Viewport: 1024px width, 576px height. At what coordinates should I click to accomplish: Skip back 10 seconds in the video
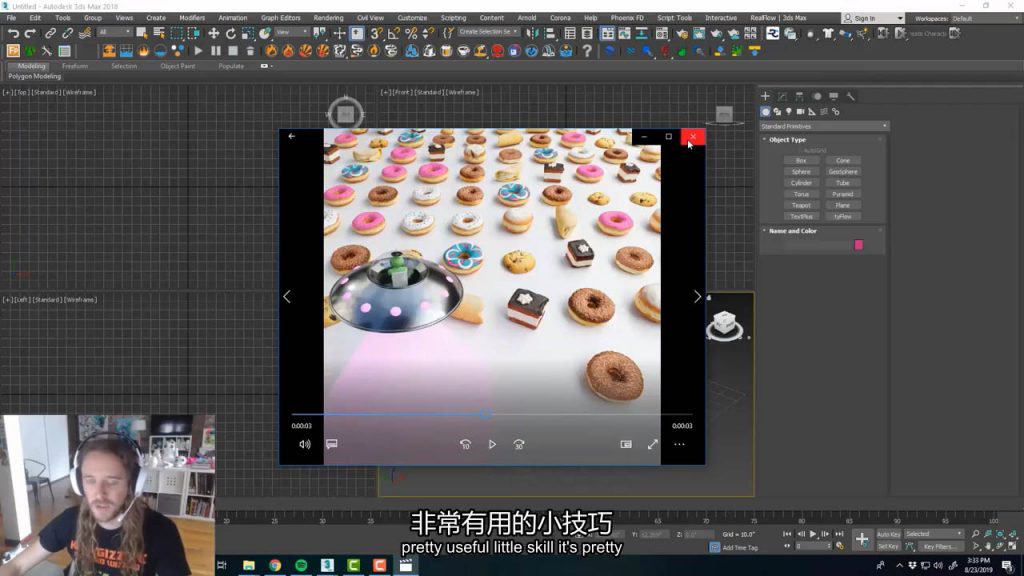click(465, 444)
